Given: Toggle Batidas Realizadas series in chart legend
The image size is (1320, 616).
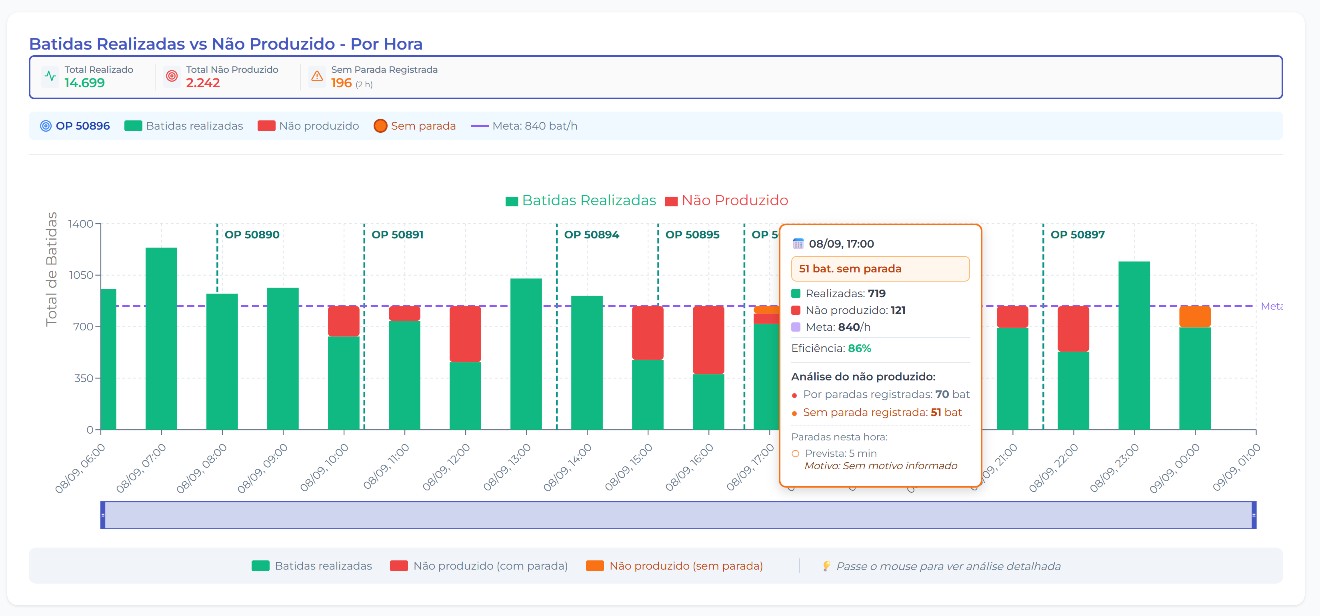Looking at the screenshot, I should click(x=581, y=201).
